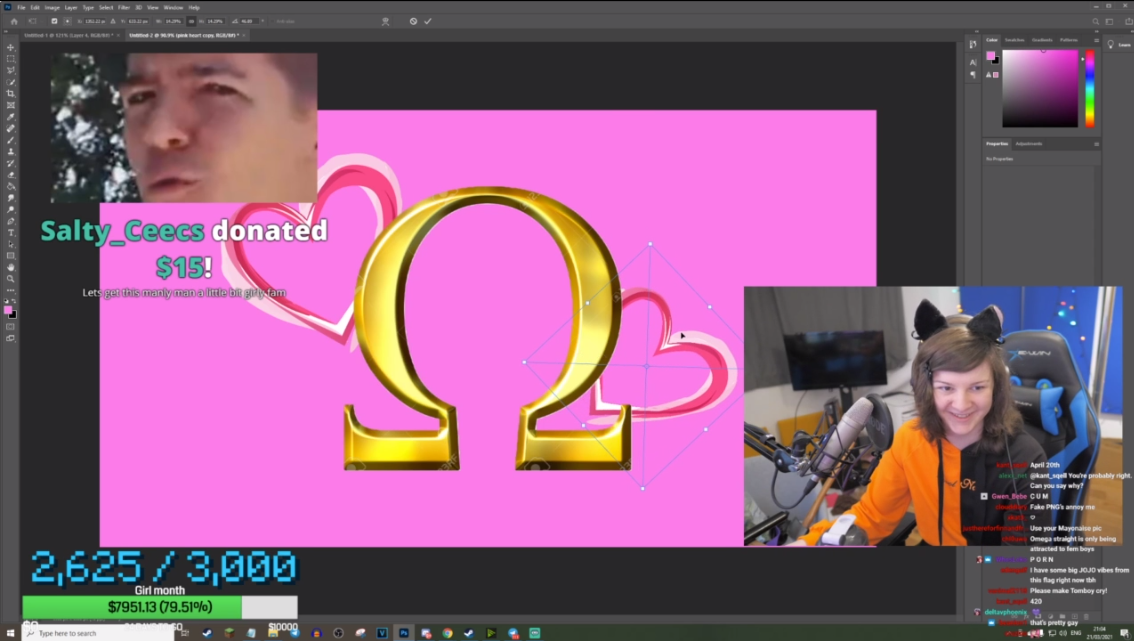Select the History Brush tool
Image resolution: width=1134 pixels, height=641 pixels.
click(11, 163)
